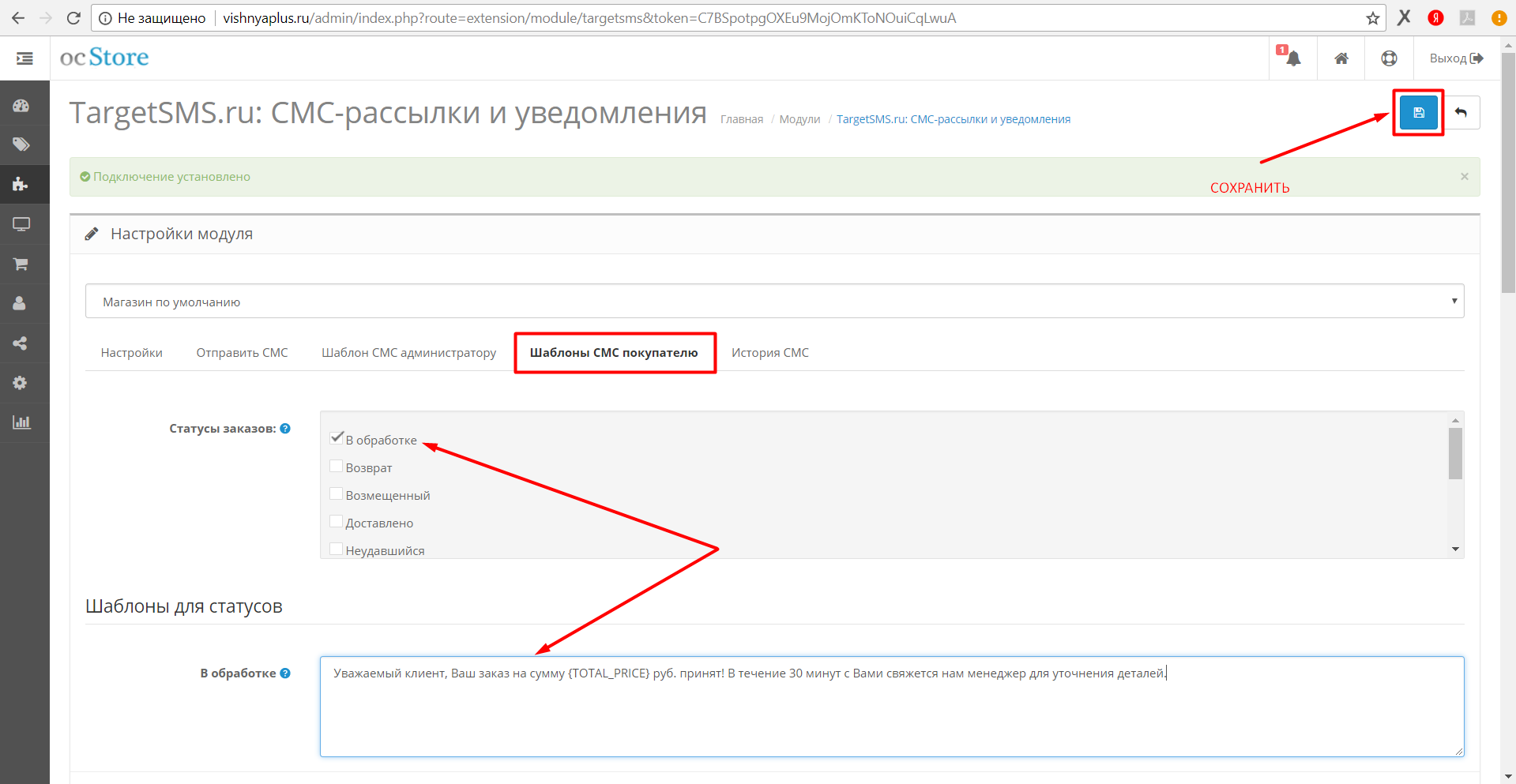Uncheck the "В обработке" status checkbox

tap(337, 438)
